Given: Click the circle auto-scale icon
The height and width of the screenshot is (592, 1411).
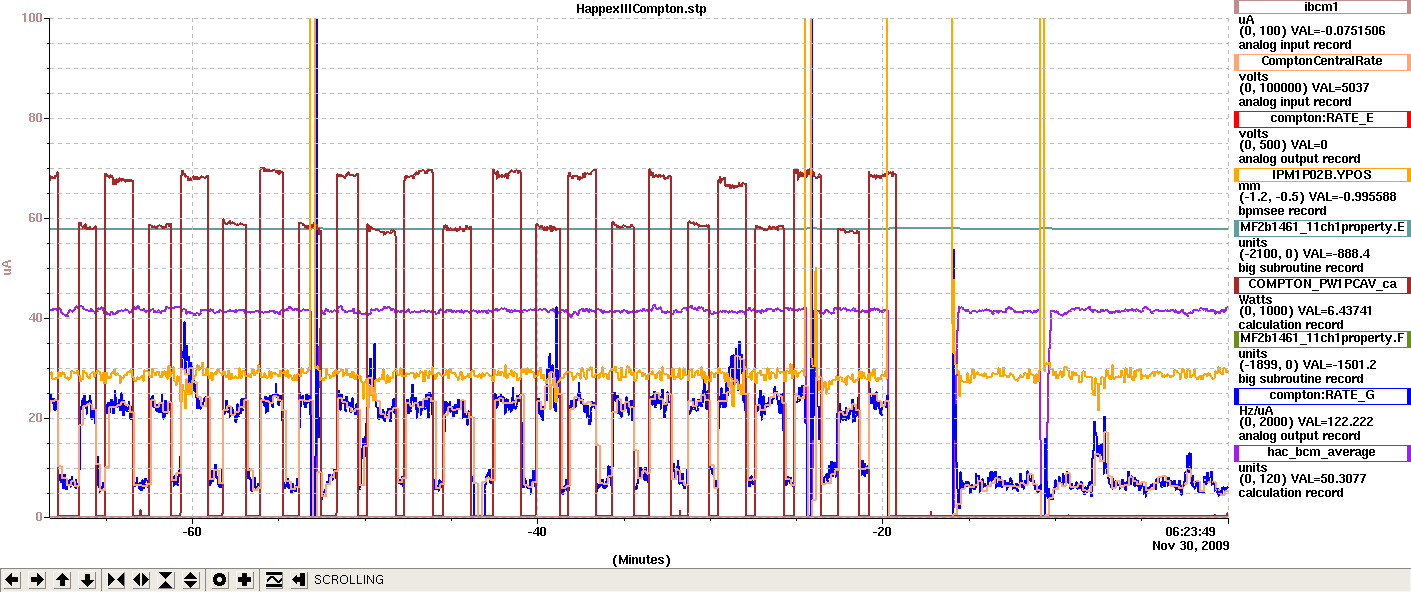Looking at the screenshot, I should coord(220,580).
